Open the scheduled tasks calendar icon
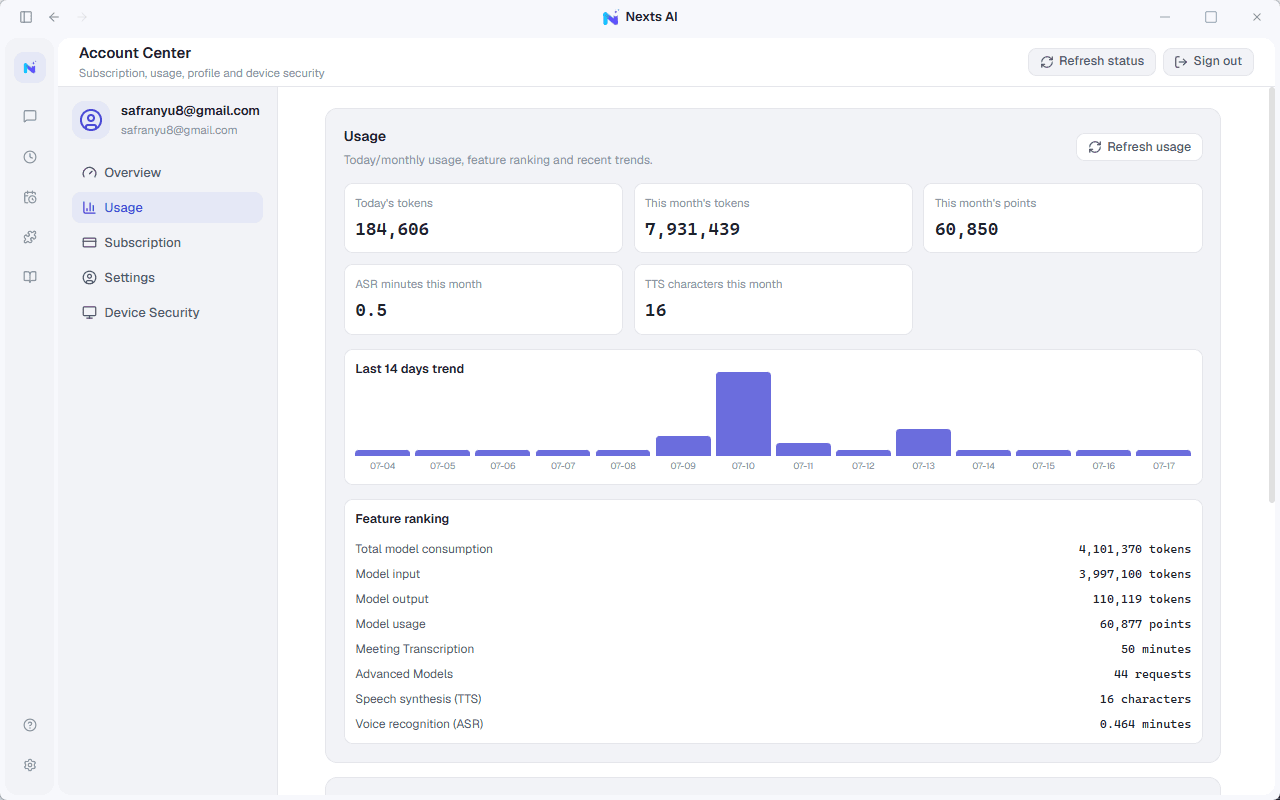This screenshot has height=800, width=1280. (30, 197)
